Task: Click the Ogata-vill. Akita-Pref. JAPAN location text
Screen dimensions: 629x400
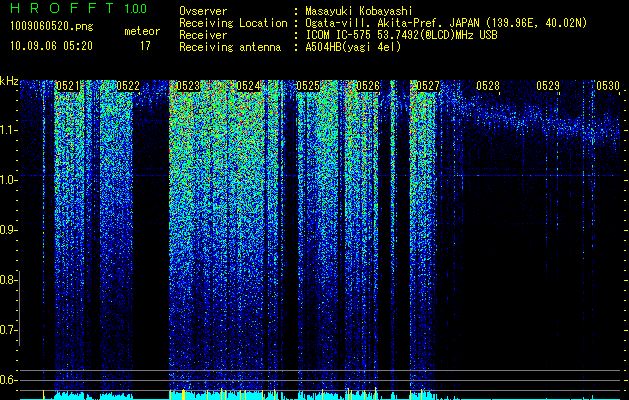Action: (446, 23)
